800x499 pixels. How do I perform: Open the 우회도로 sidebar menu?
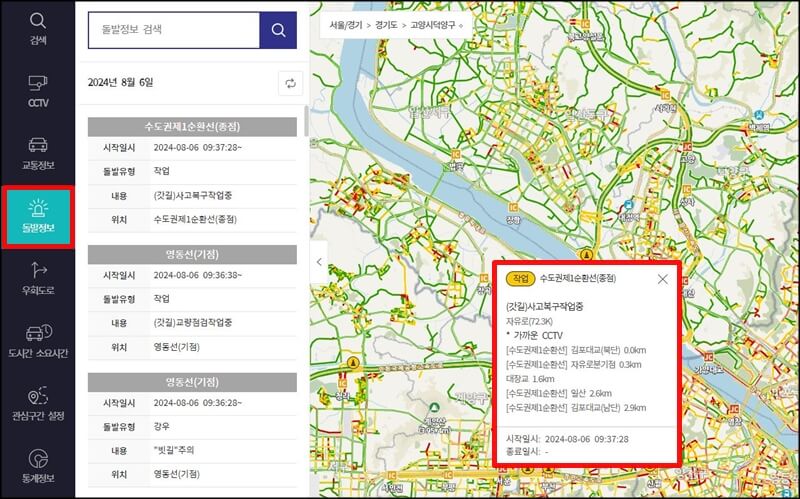pyautogui.click(x=38, y=279)
